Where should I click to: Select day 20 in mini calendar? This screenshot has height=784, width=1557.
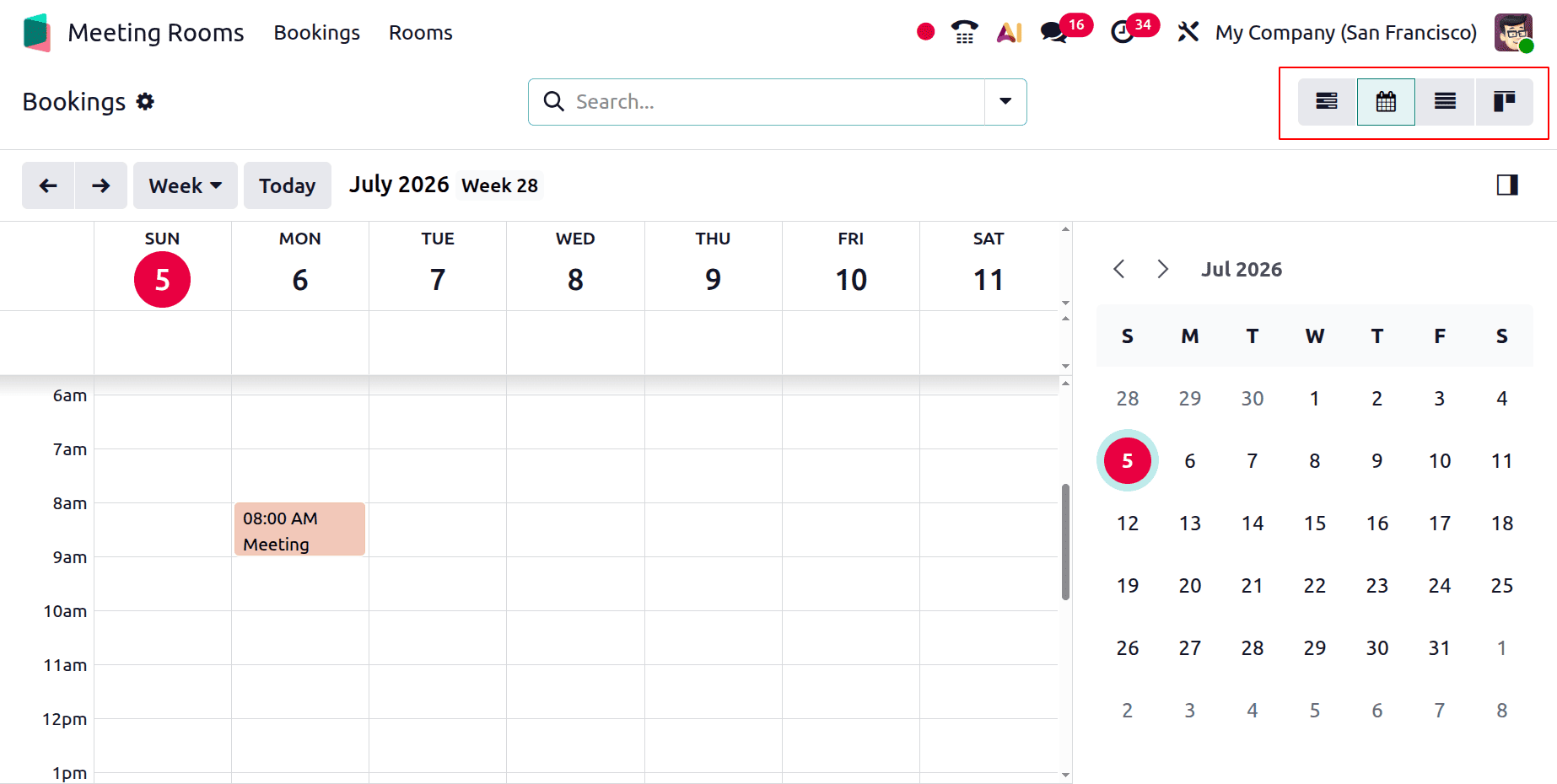[1190, 585]
